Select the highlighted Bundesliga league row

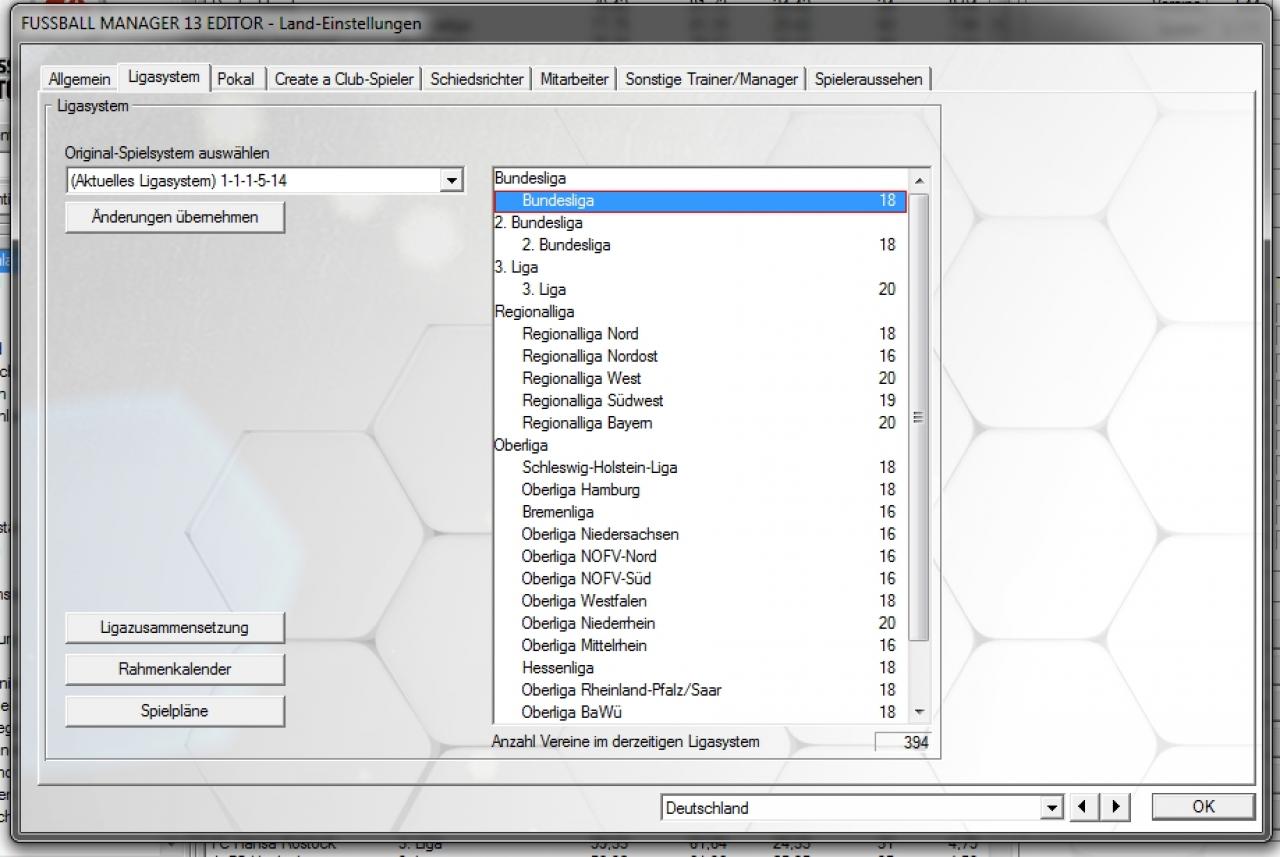coord(700,201)
